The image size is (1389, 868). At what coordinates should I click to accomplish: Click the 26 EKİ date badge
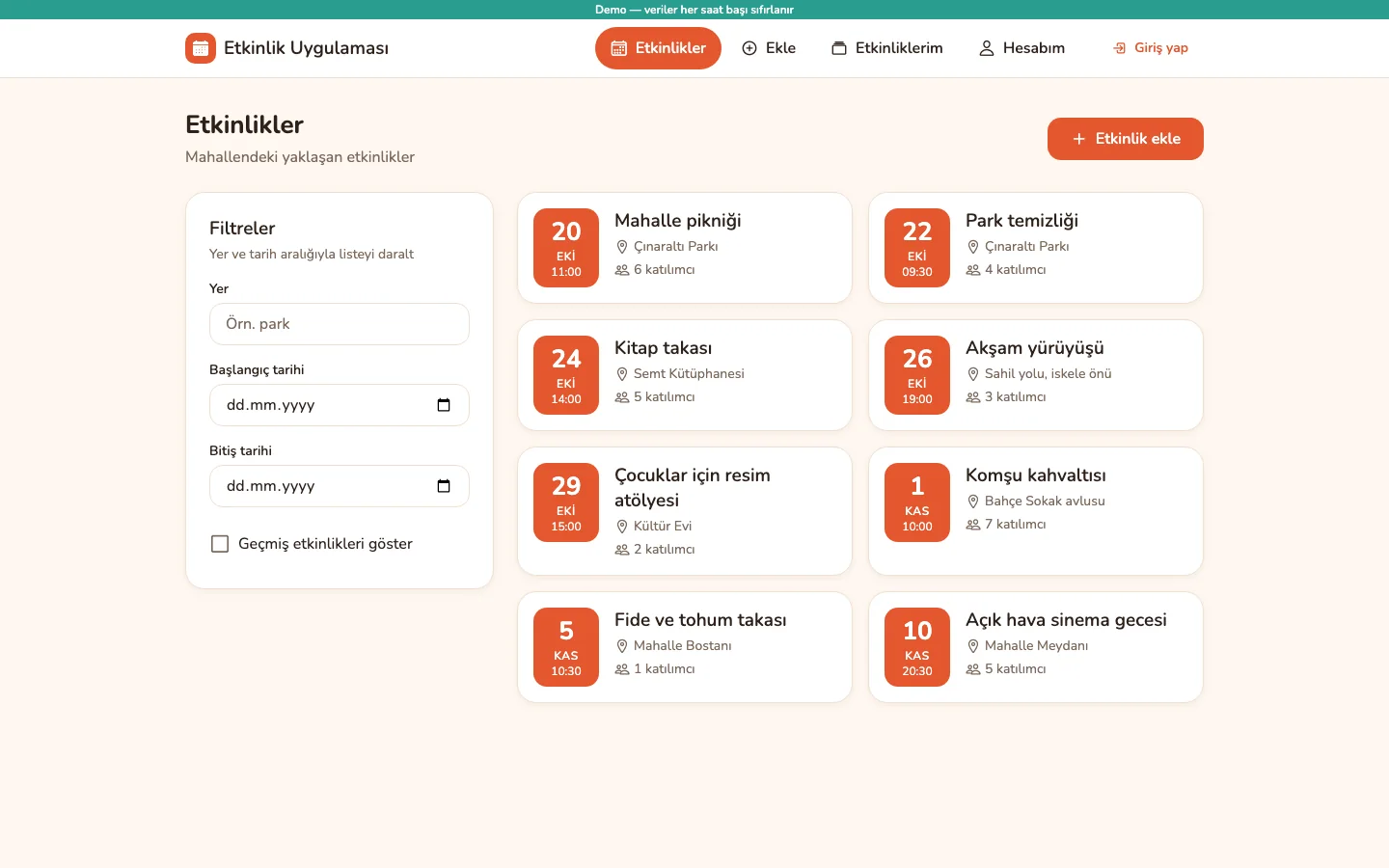917,375
